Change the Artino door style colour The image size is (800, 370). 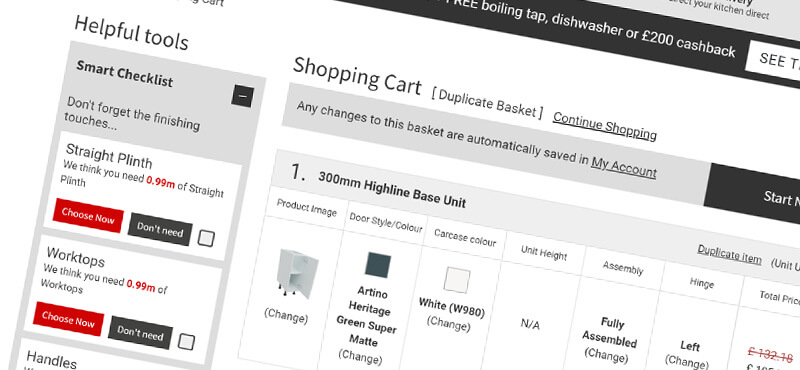pos(359,356)
